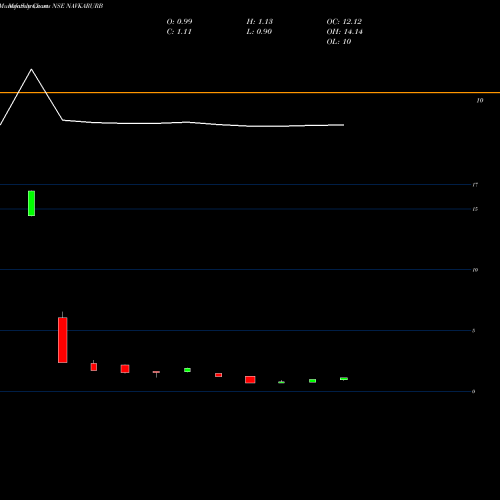
Task: Click the 'OC: 12.12' reading
Action: [344, 21]
